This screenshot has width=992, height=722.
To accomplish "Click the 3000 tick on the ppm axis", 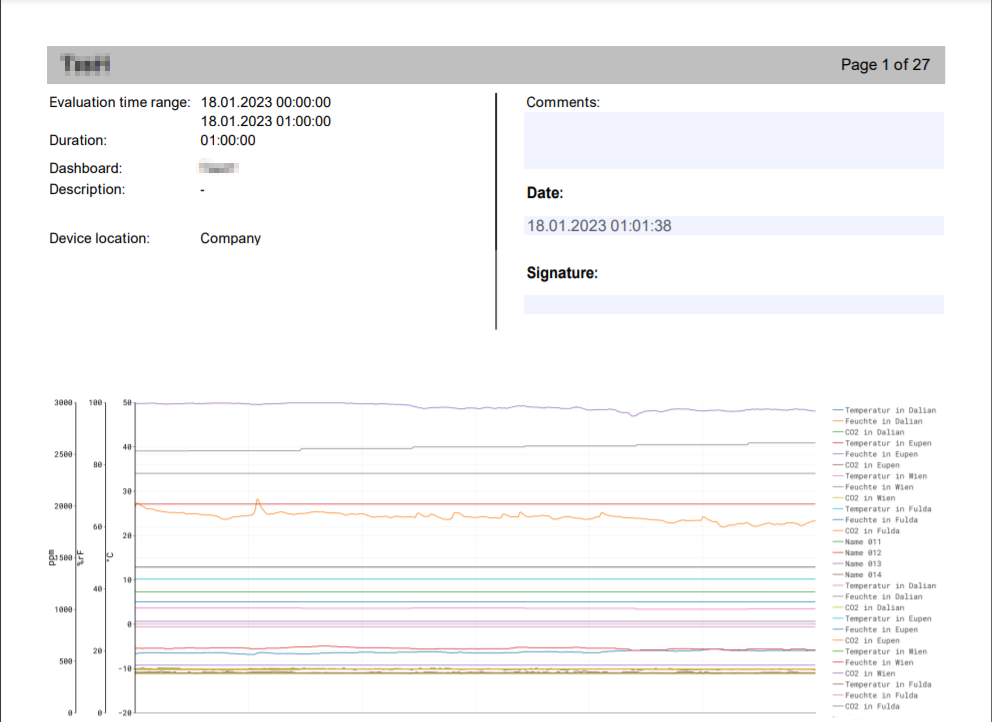I will tap(63, 403).
